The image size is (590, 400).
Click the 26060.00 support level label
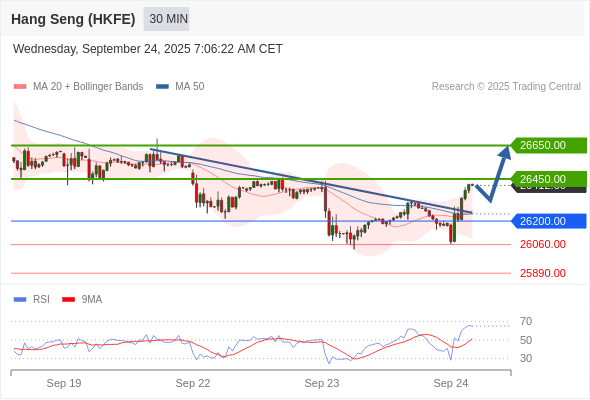click(x=543, y=245)
